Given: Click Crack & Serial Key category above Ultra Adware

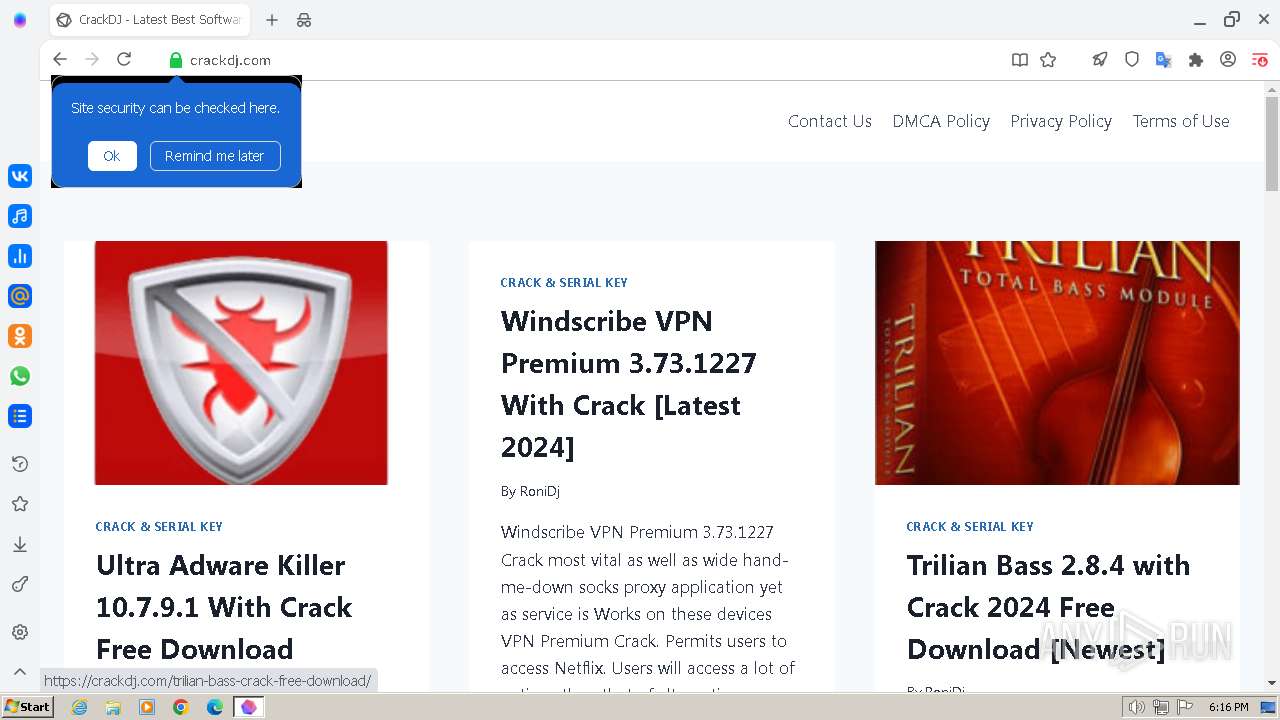Looking at the screenshot, I should 159,527.
